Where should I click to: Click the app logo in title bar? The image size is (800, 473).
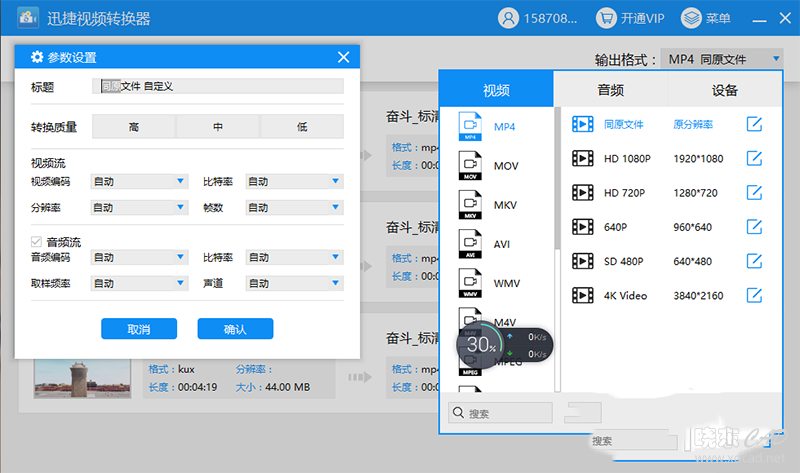click(28, 18)
